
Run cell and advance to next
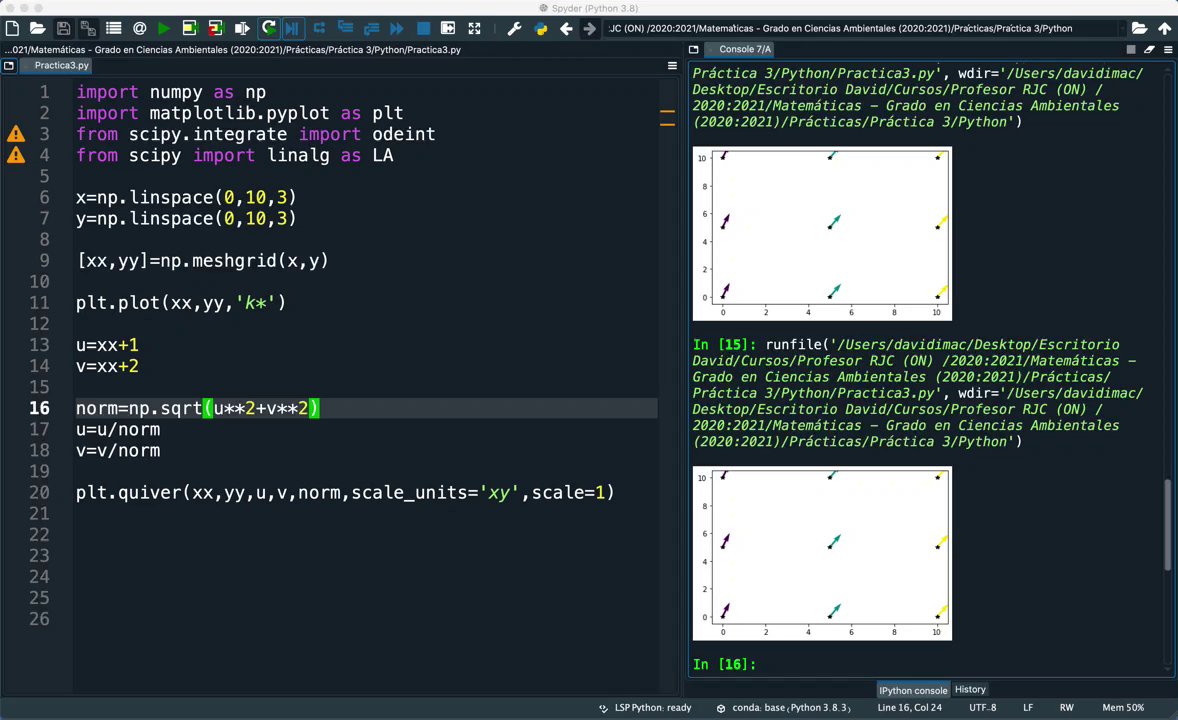216,29
